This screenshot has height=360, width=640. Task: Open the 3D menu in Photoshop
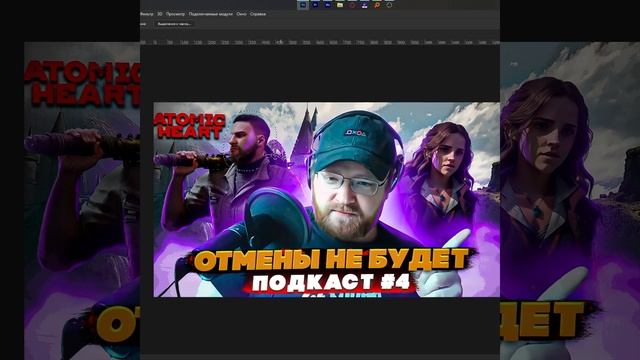point(160,14)
